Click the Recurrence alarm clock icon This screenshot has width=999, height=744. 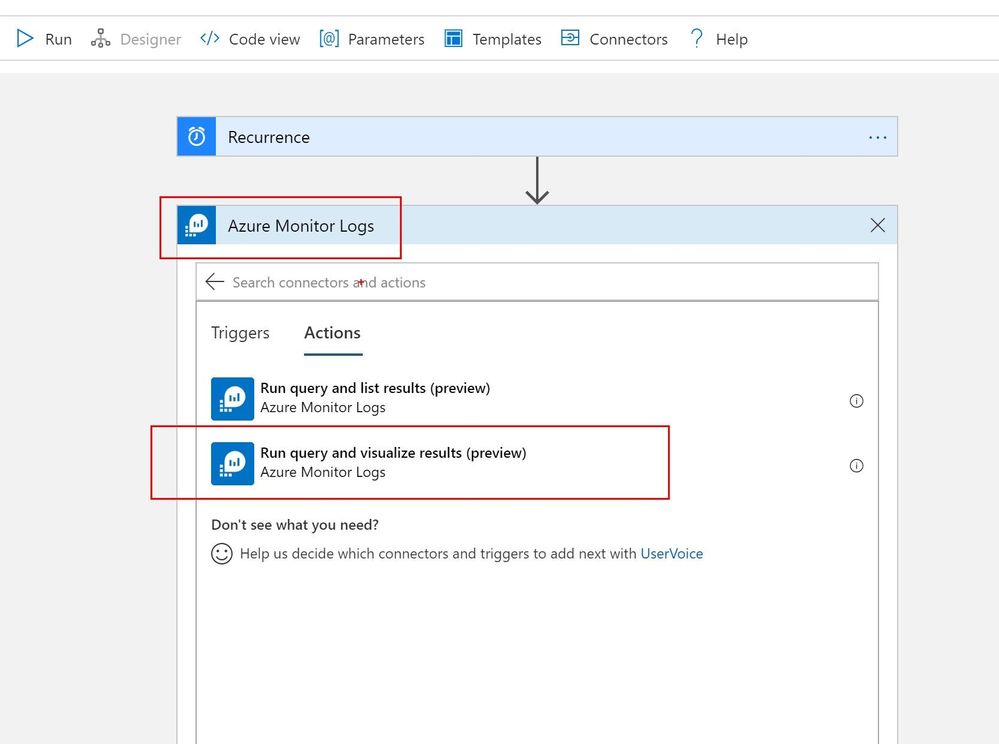(x=196, y=136)
